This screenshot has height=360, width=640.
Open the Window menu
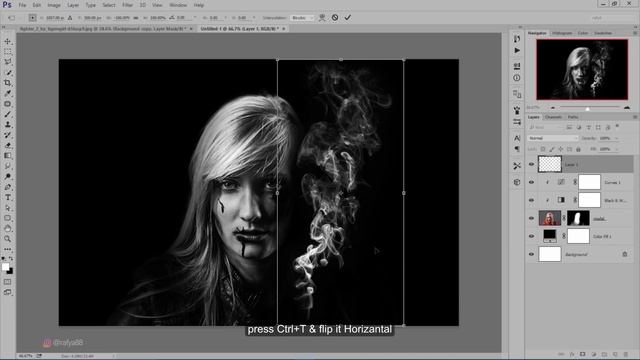[178, 5]
